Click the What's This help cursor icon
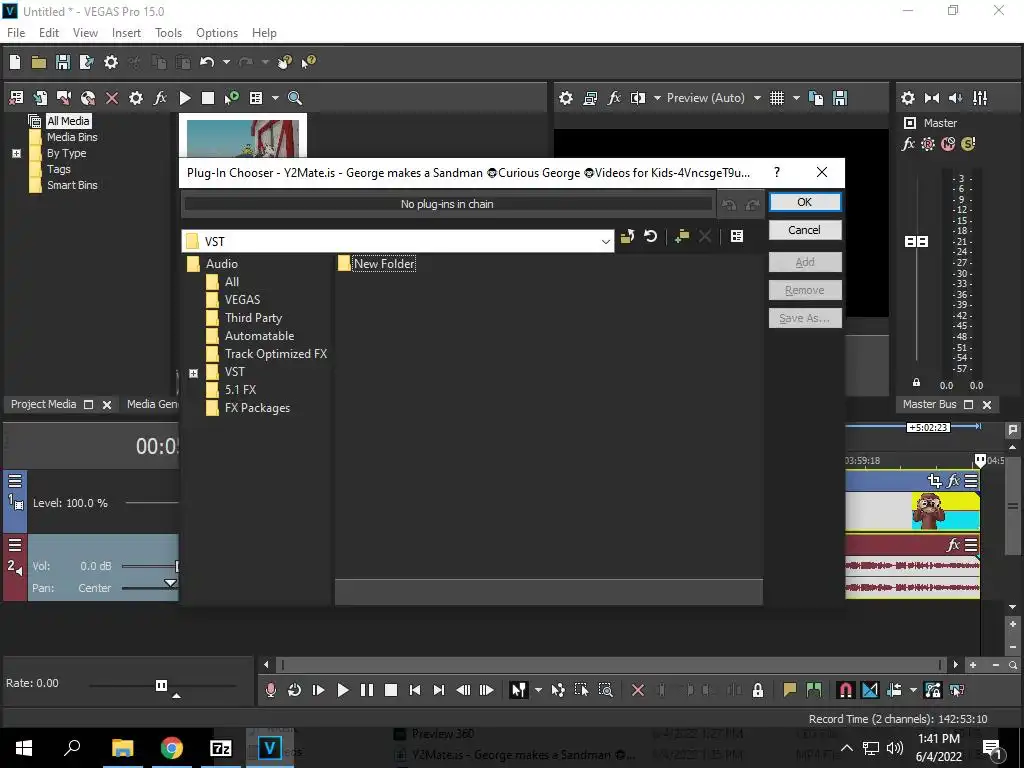The image size is (1024, 768). [308, 62]
